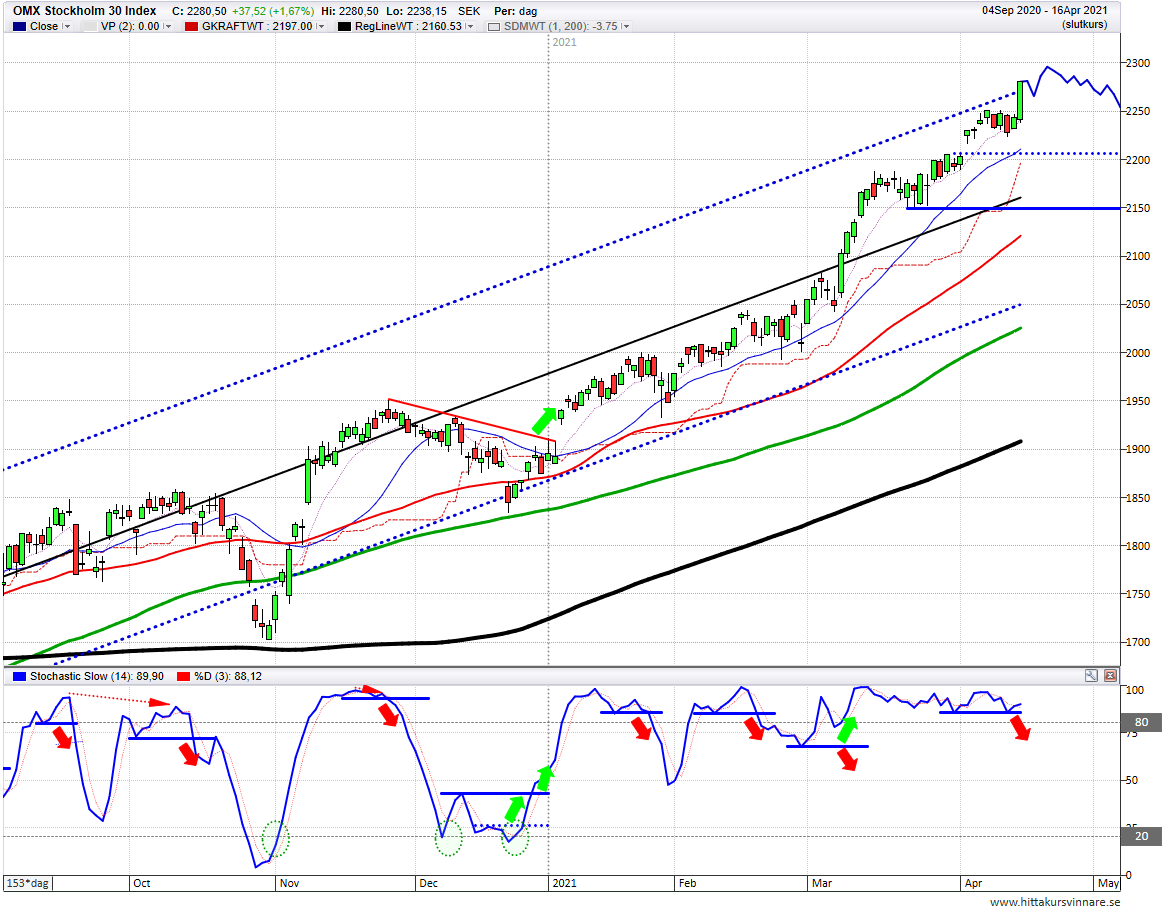Click the Apr label on time axis
Screen dimensions: 1165x907
973,883
